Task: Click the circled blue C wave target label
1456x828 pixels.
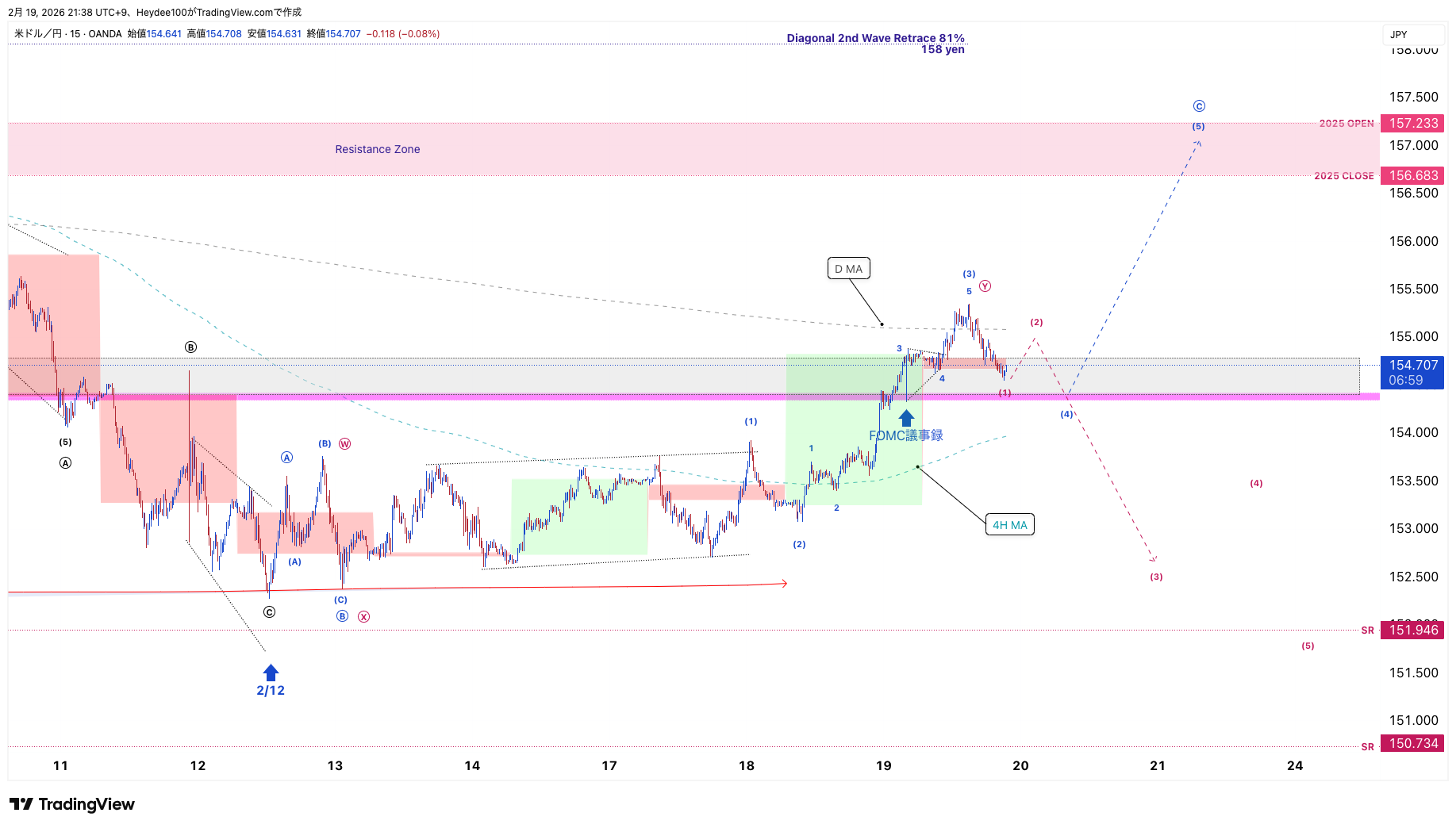Action: [x=1199, y=106]
